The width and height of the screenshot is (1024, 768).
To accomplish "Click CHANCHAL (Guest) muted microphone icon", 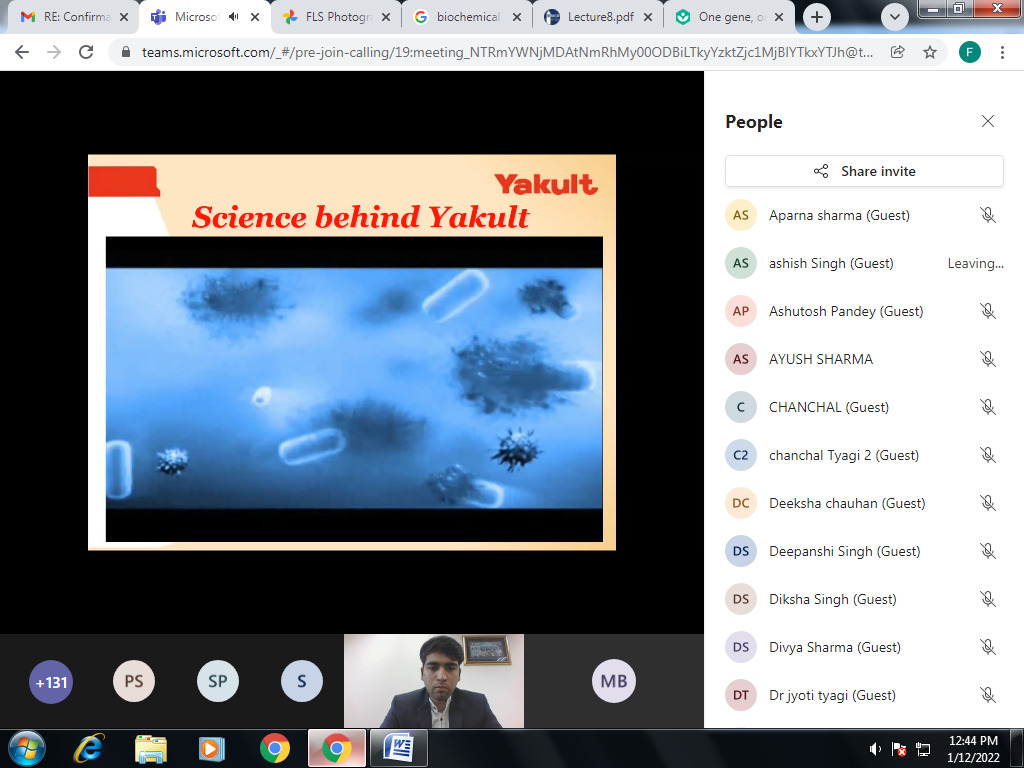I will pos(987,407).
